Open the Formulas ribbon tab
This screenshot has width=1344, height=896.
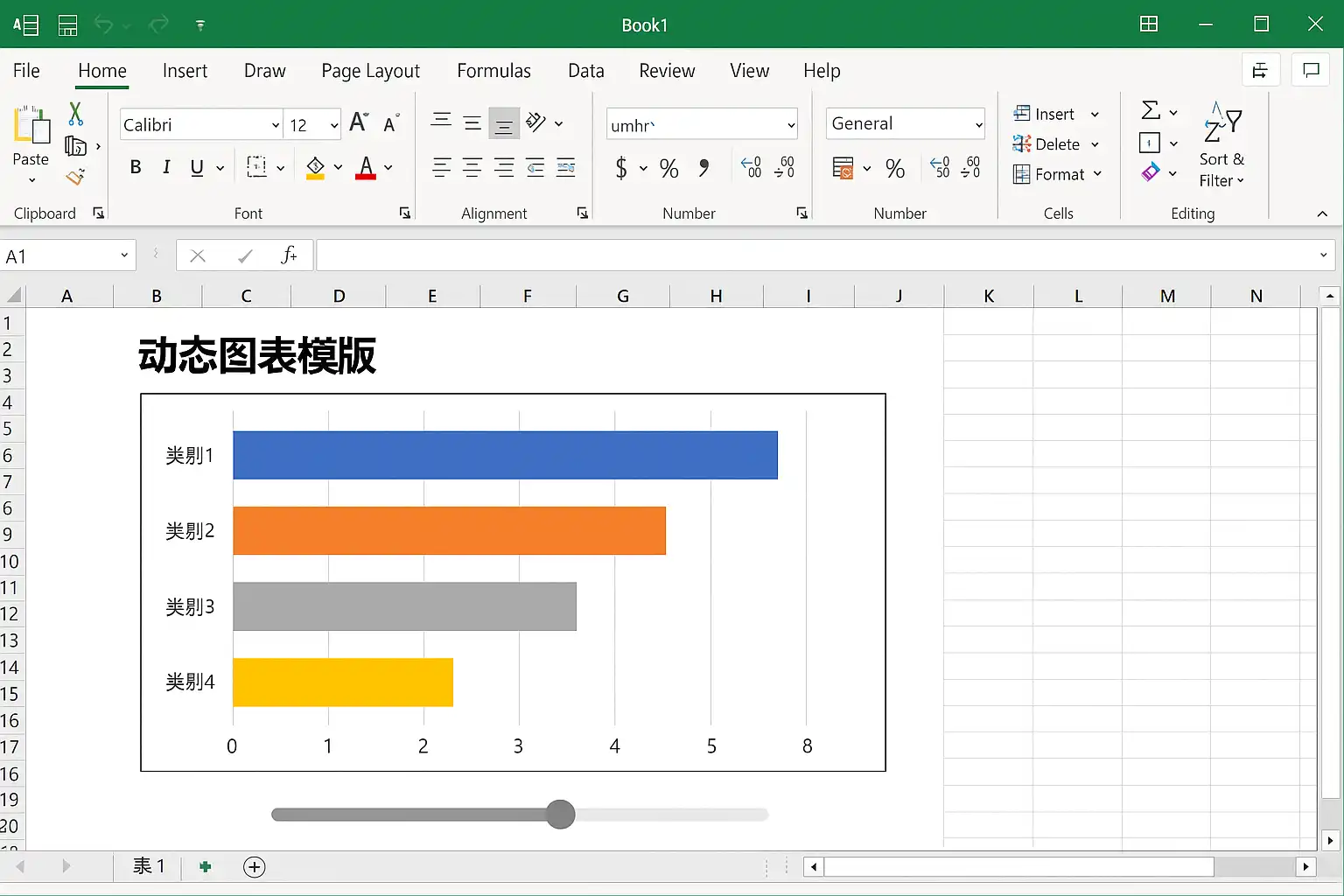coord(493,71)
